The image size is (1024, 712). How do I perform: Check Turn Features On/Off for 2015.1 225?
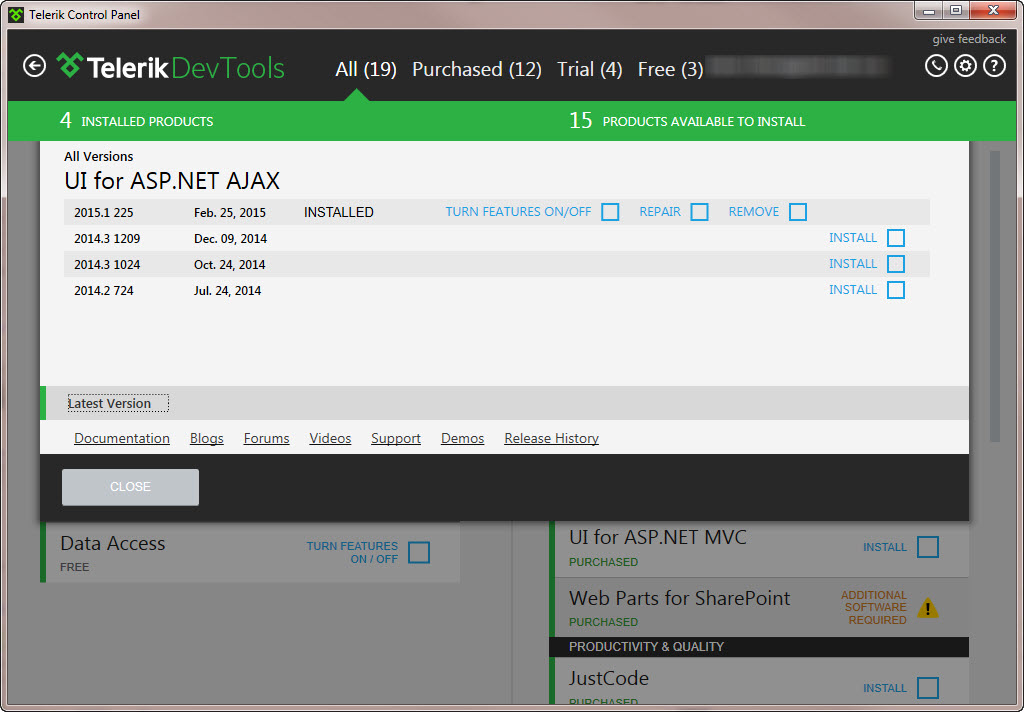pyautogui.click(x=610, y=212)
